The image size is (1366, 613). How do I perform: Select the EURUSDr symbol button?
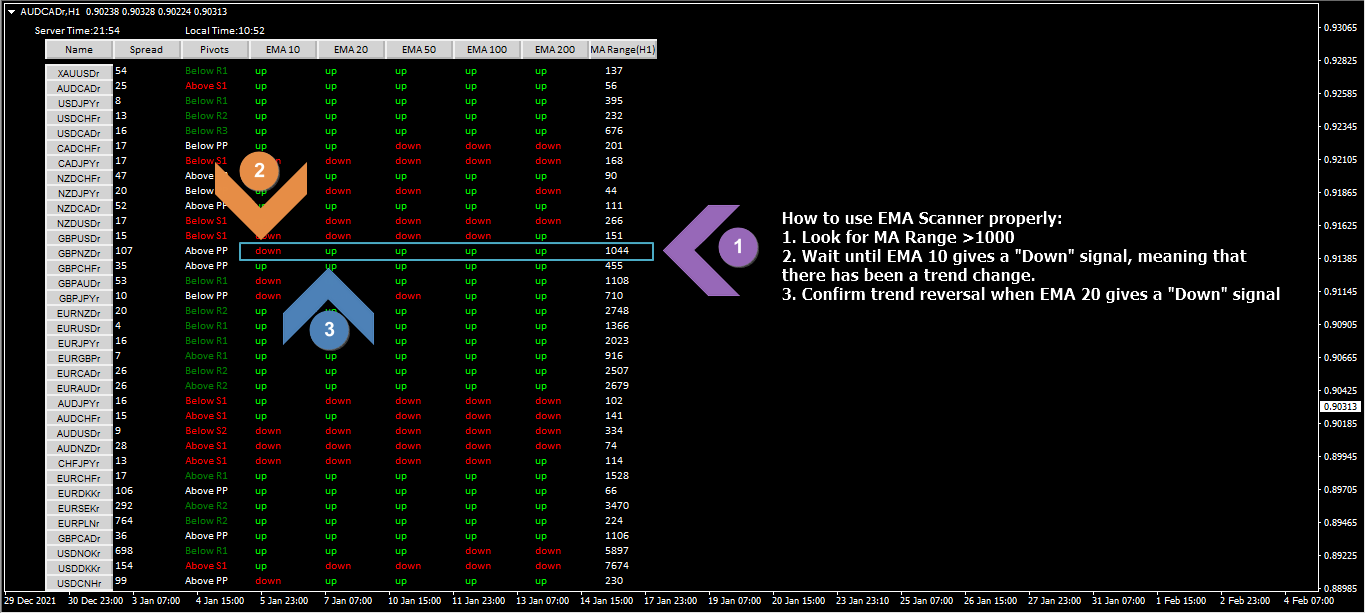click(79, 328)
